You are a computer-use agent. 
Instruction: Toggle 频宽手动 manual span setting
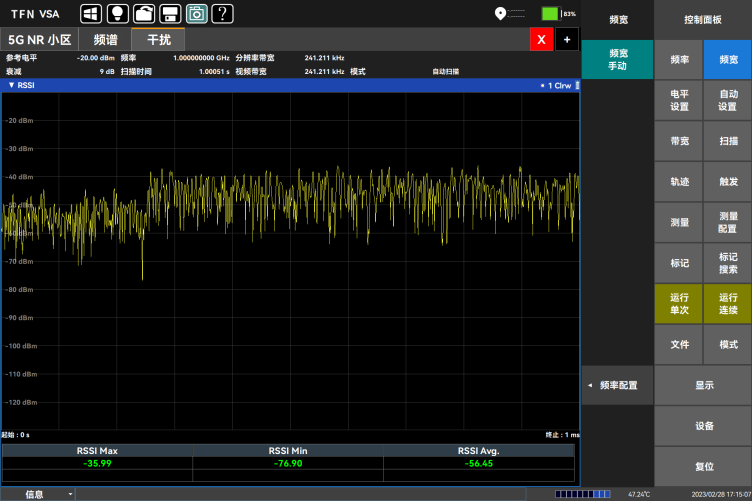[618, 59]
